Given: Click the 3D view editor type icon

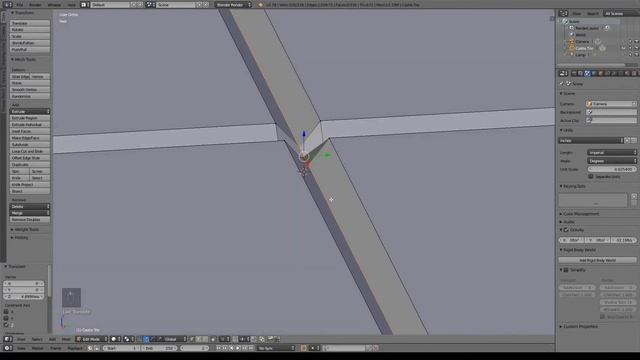Looking at the screenshot, I should [7, 339].
